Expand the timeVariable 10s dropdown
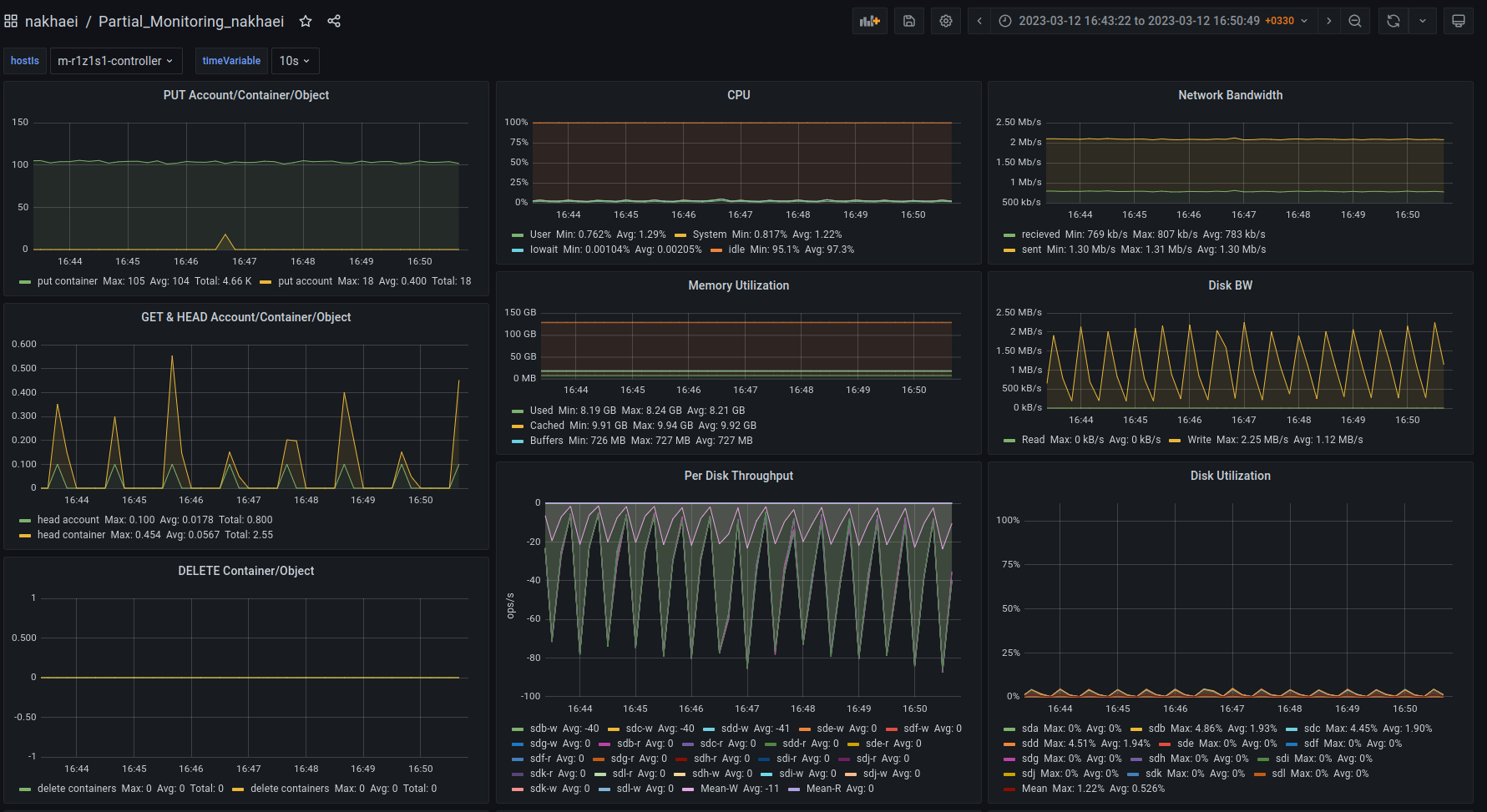The width and height of the screenshot is (1487, 812). point(295,61)
